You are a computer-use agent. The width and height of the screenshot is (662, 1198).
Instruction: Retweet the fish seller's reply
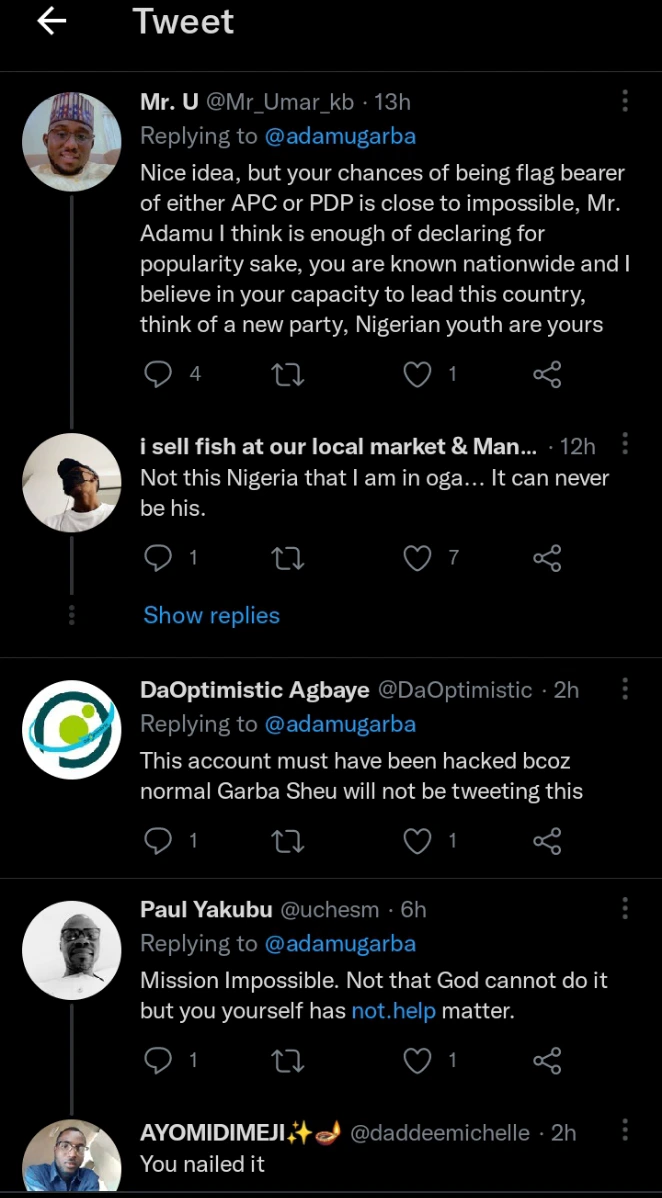click(x=288, y=558)
